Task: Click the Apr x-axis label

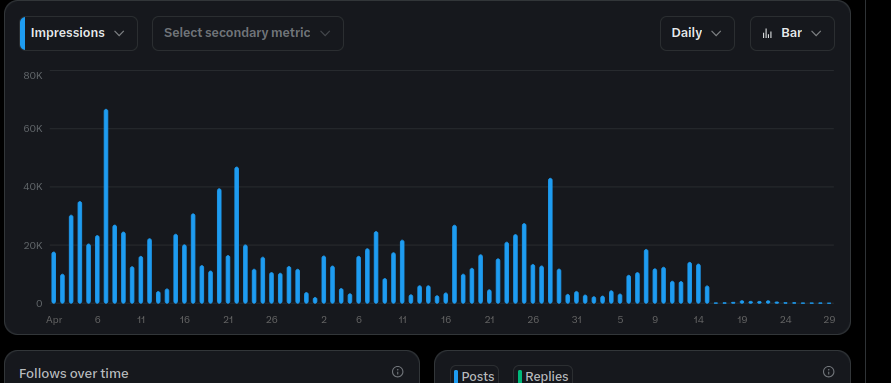Action: [54, 320]
